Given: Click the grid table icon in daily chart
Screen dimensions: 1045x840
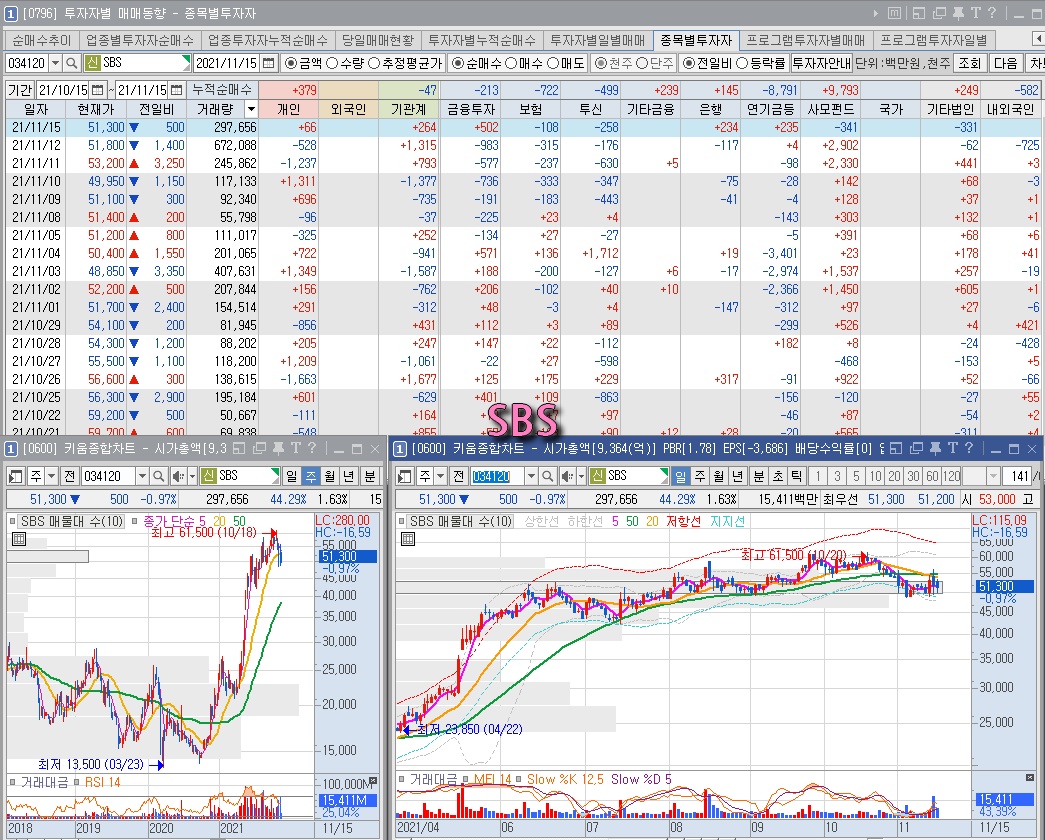Looking at the screenshot, I should 408,539.
